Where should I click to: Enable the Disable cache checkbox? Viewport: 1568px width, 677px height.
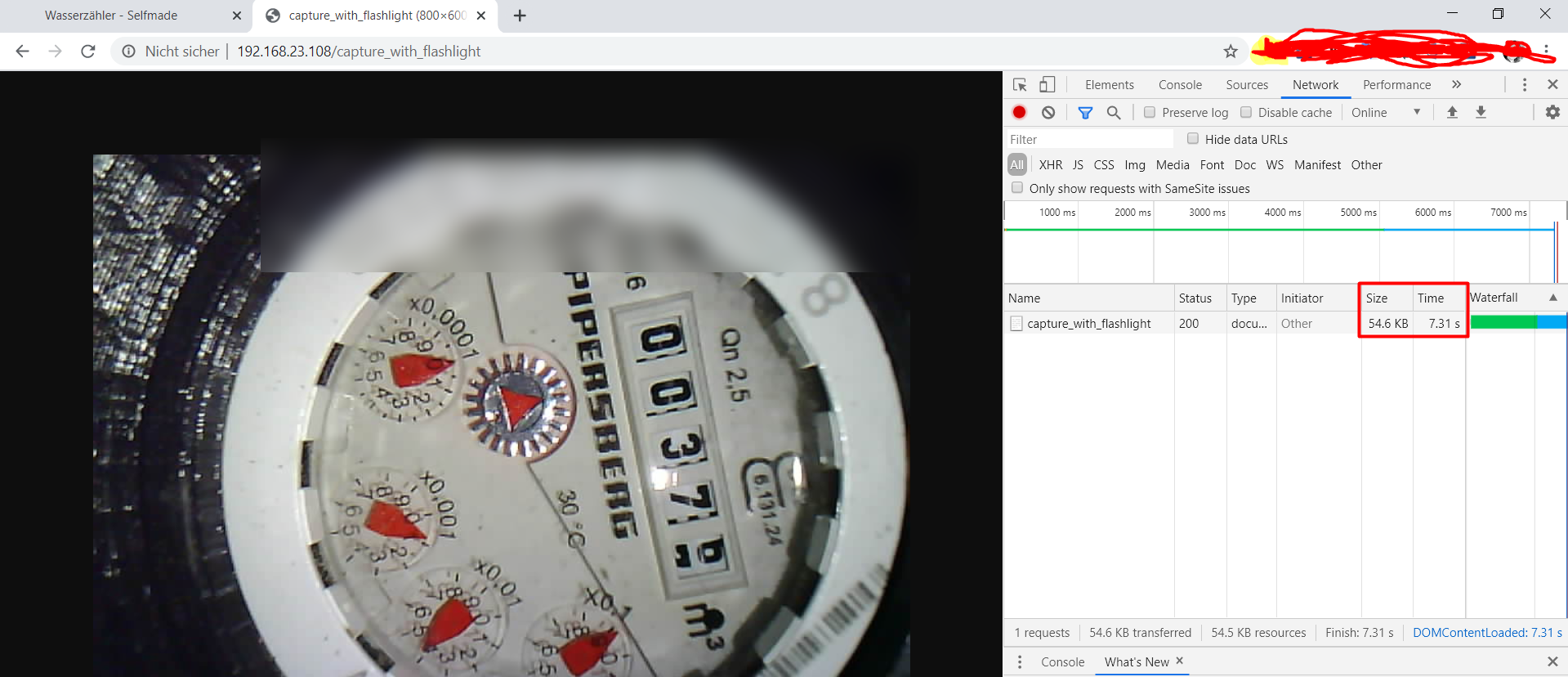[1246, 112]
